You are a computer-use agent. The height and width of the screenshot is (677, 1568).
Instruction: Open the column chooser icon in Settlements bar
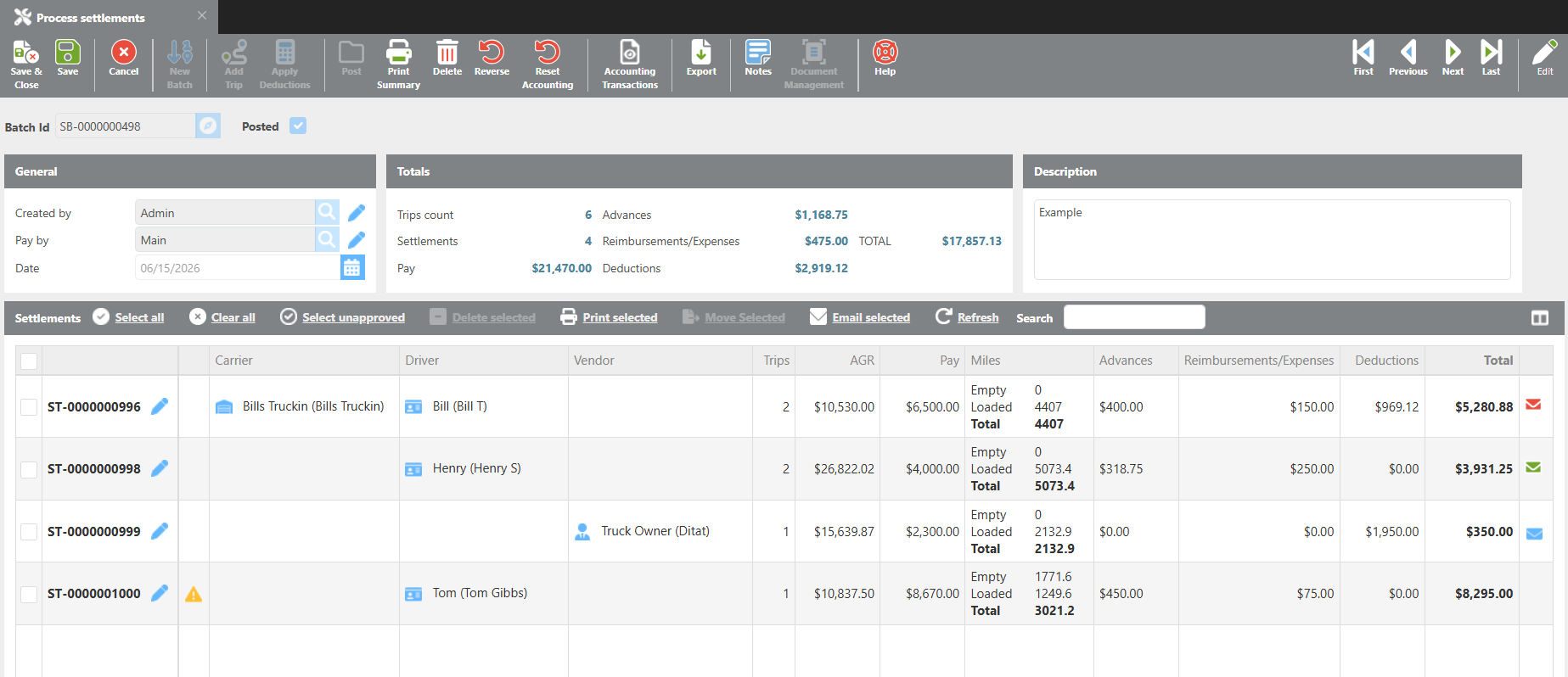point(1540,317)
